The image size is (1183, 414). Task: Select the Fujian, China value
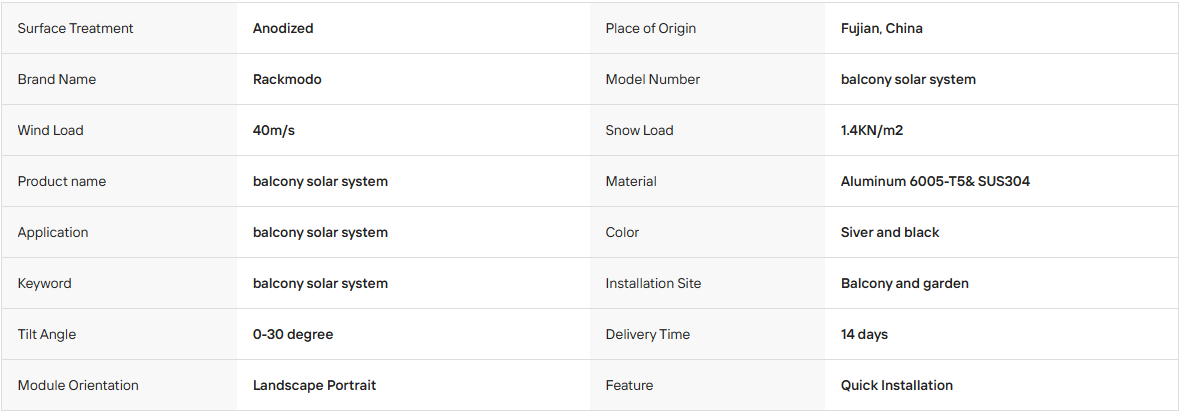pyautogui.click(x=881, y=29)
